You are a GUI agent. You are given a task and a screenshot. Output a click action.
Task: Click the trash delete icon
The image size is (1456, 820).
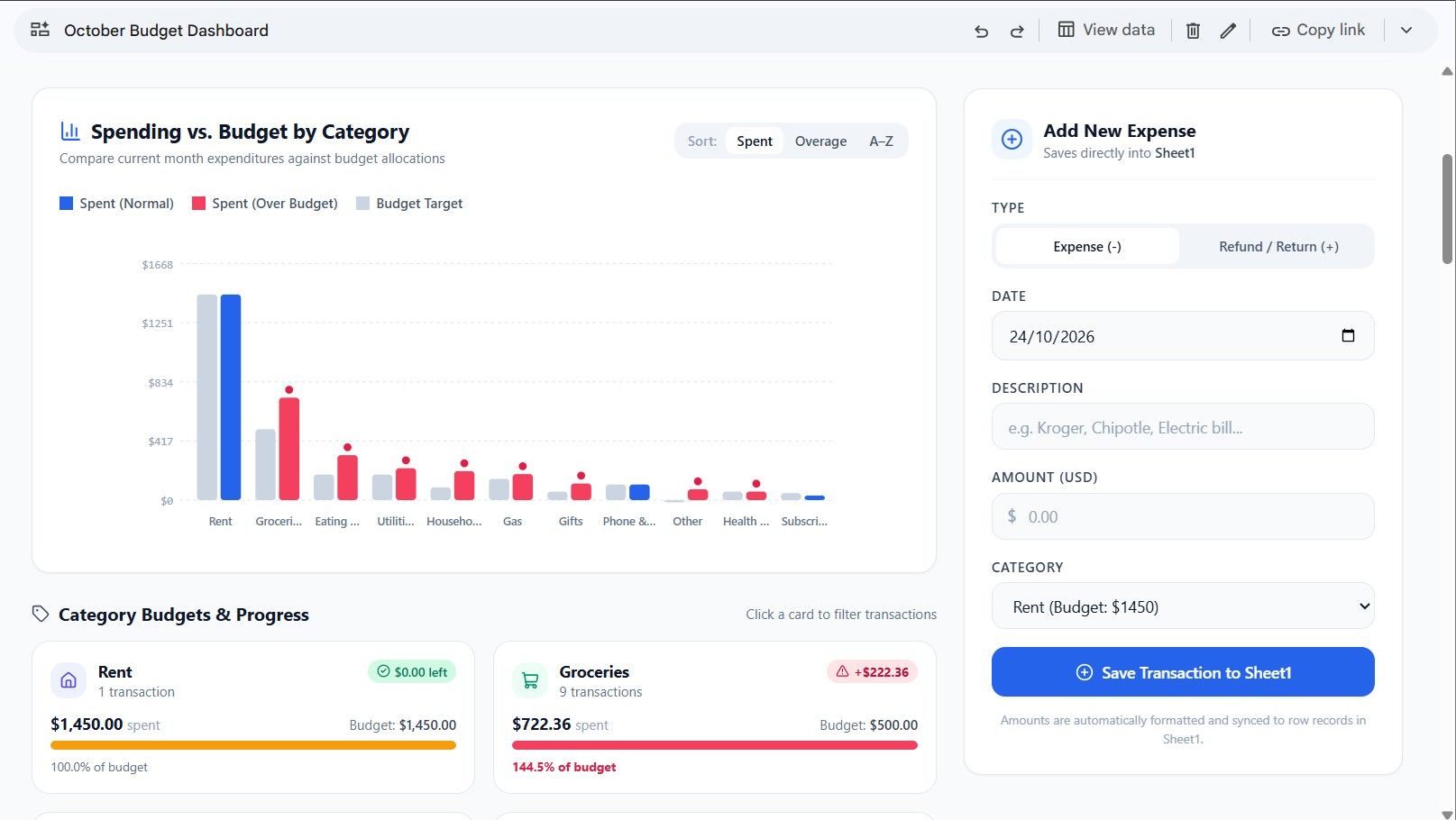coord(1193,31)
